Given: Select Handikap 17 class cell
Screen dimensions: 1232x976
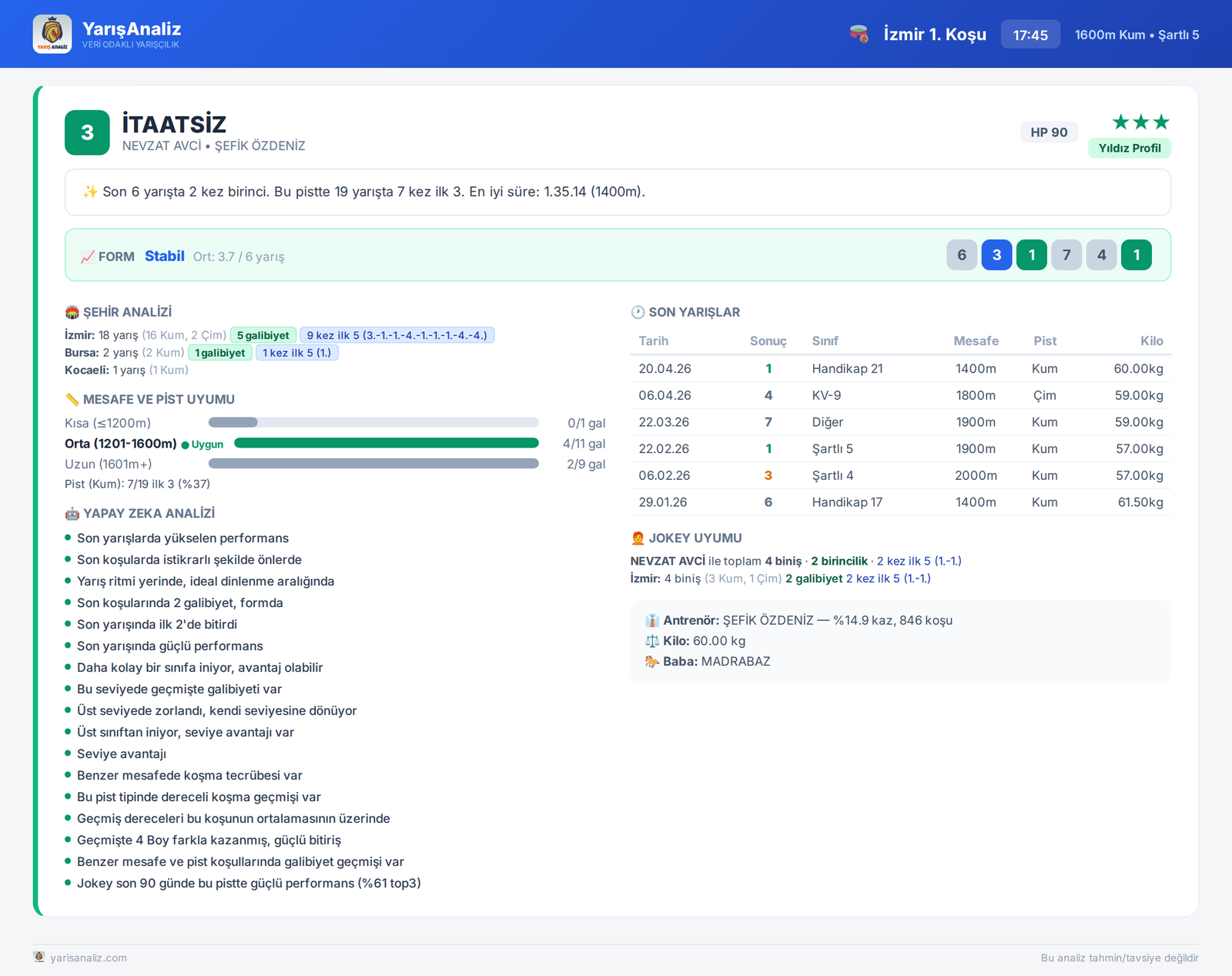Looking at the screenshot, I should coord(847,502).
